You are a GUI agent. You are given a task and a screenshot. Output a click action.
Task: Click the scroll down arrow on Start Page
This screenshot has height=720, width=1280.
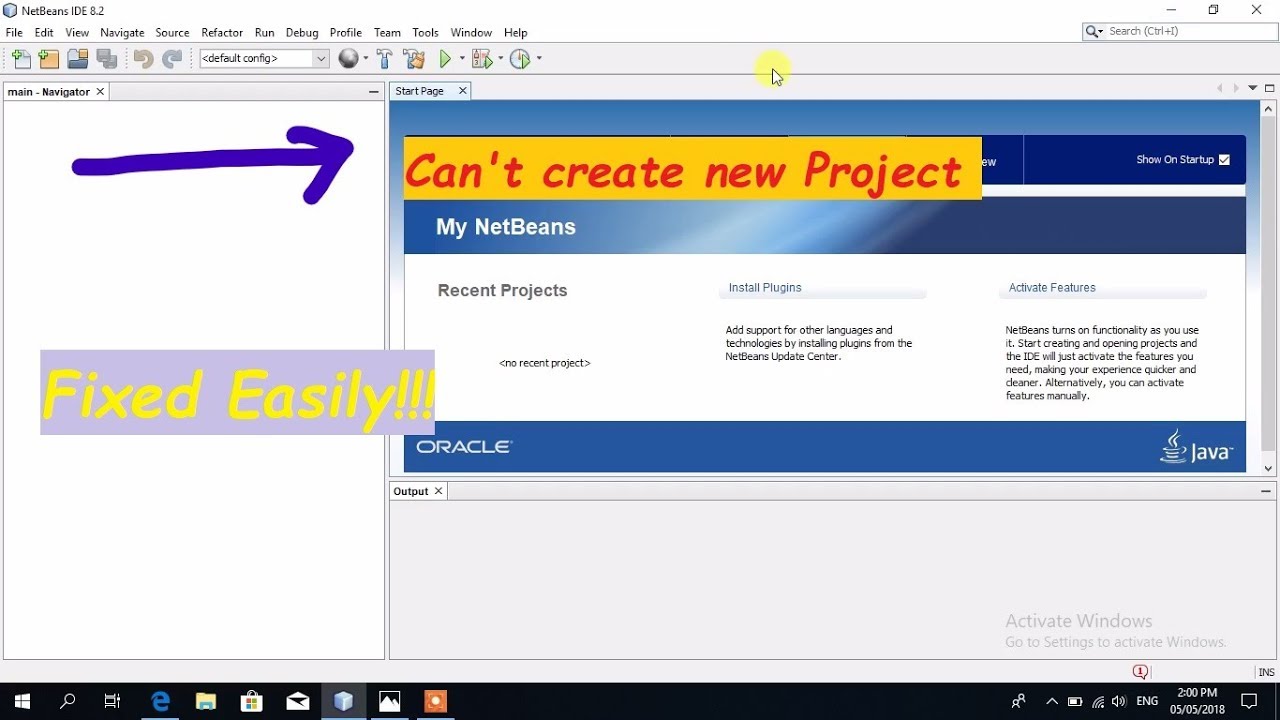[1269, 468]
